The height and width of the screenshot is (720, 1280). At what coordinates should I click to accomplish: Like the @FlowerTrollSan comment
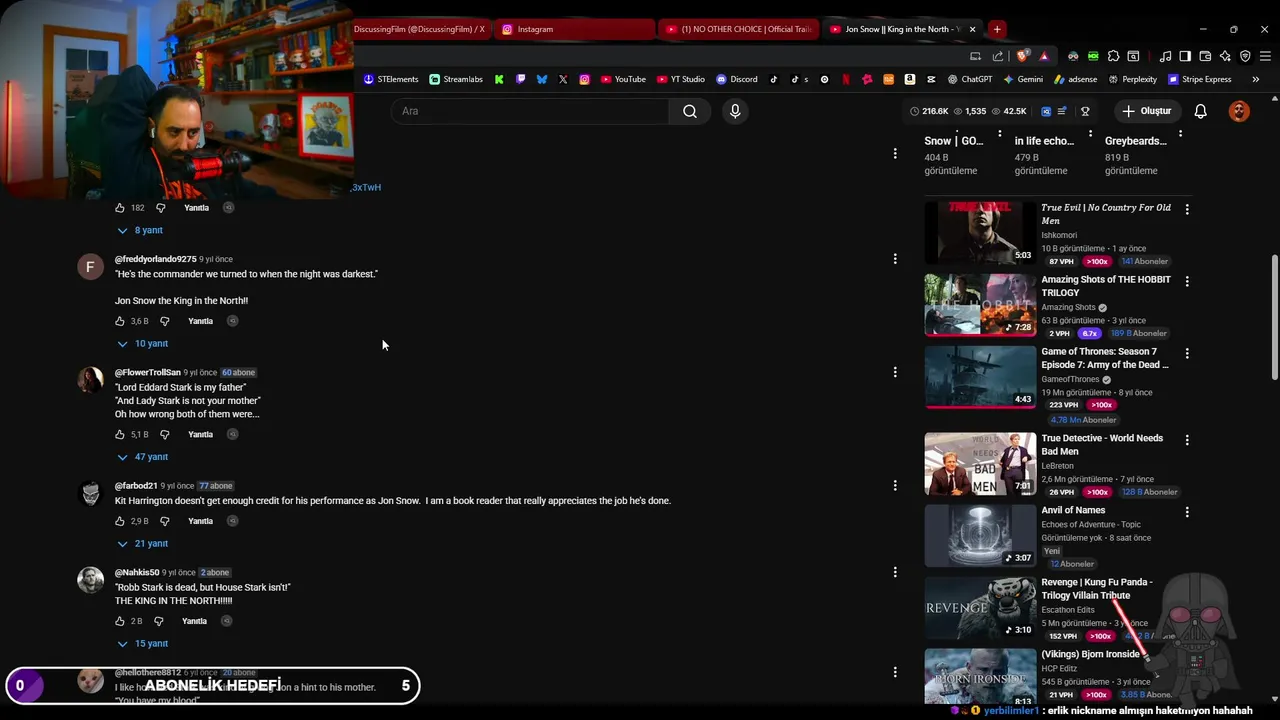(120, 434)
